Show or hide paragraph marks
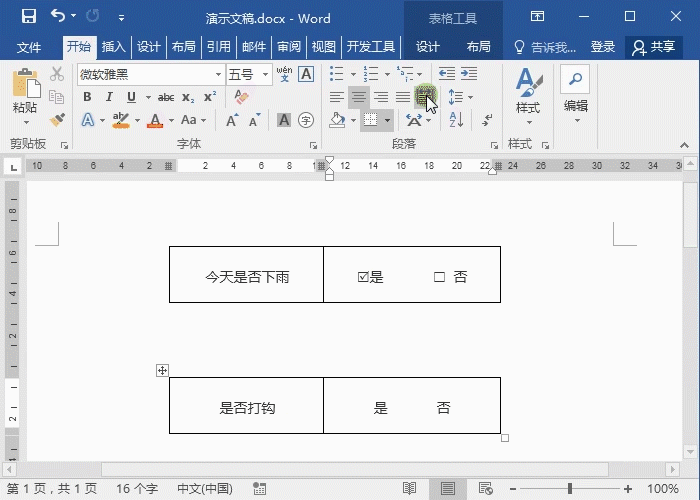This screenshot has height=500, width=700. click(x=487, y=120)
